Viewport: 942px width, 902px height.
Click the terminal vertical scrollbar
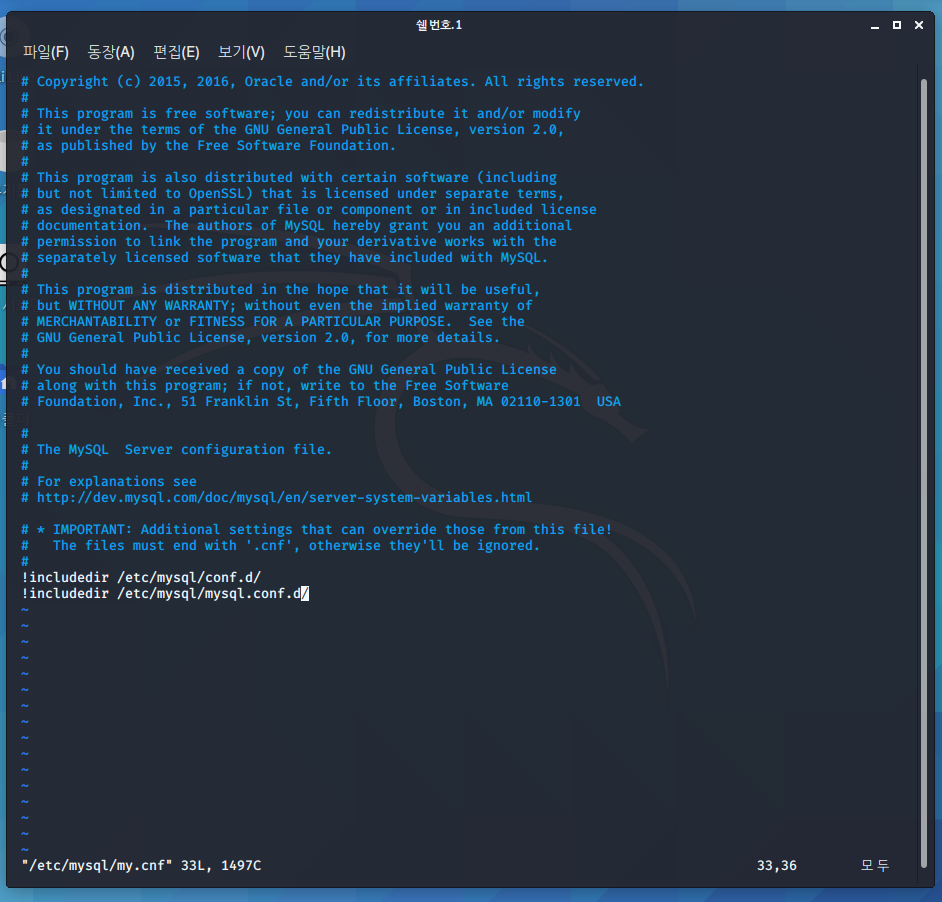[x=924, y=473]
